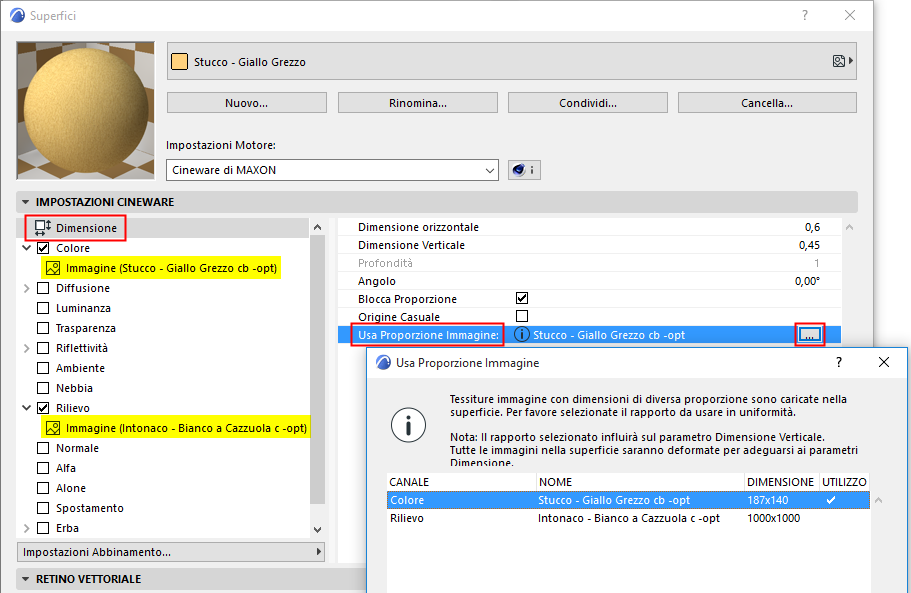This screenshot has width=911, height=593.
Task: Open the surface picker icon beside the name
Action: click(842, 61)
